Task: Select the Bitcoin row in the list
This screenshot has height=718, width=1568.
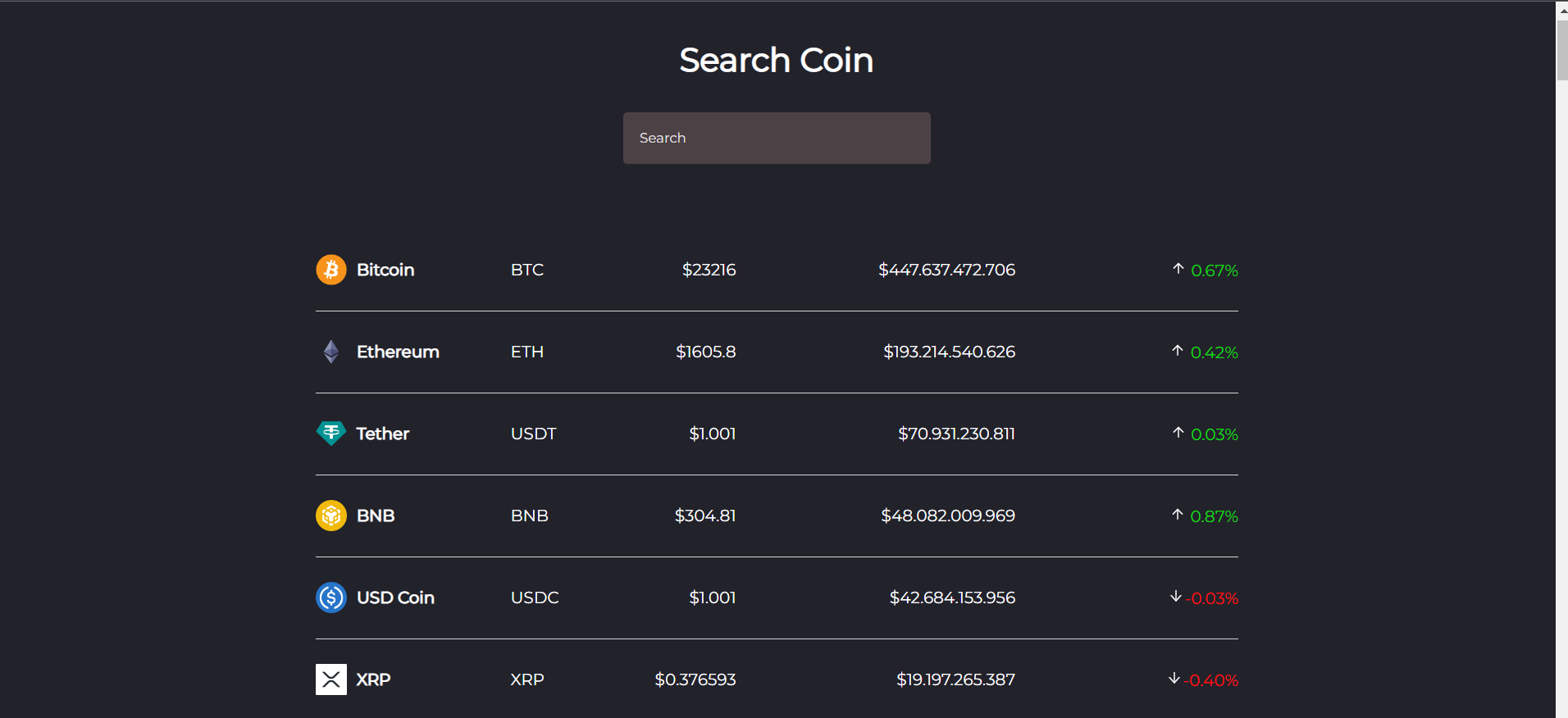Action: pyautogui.click(x=776, y=269)
